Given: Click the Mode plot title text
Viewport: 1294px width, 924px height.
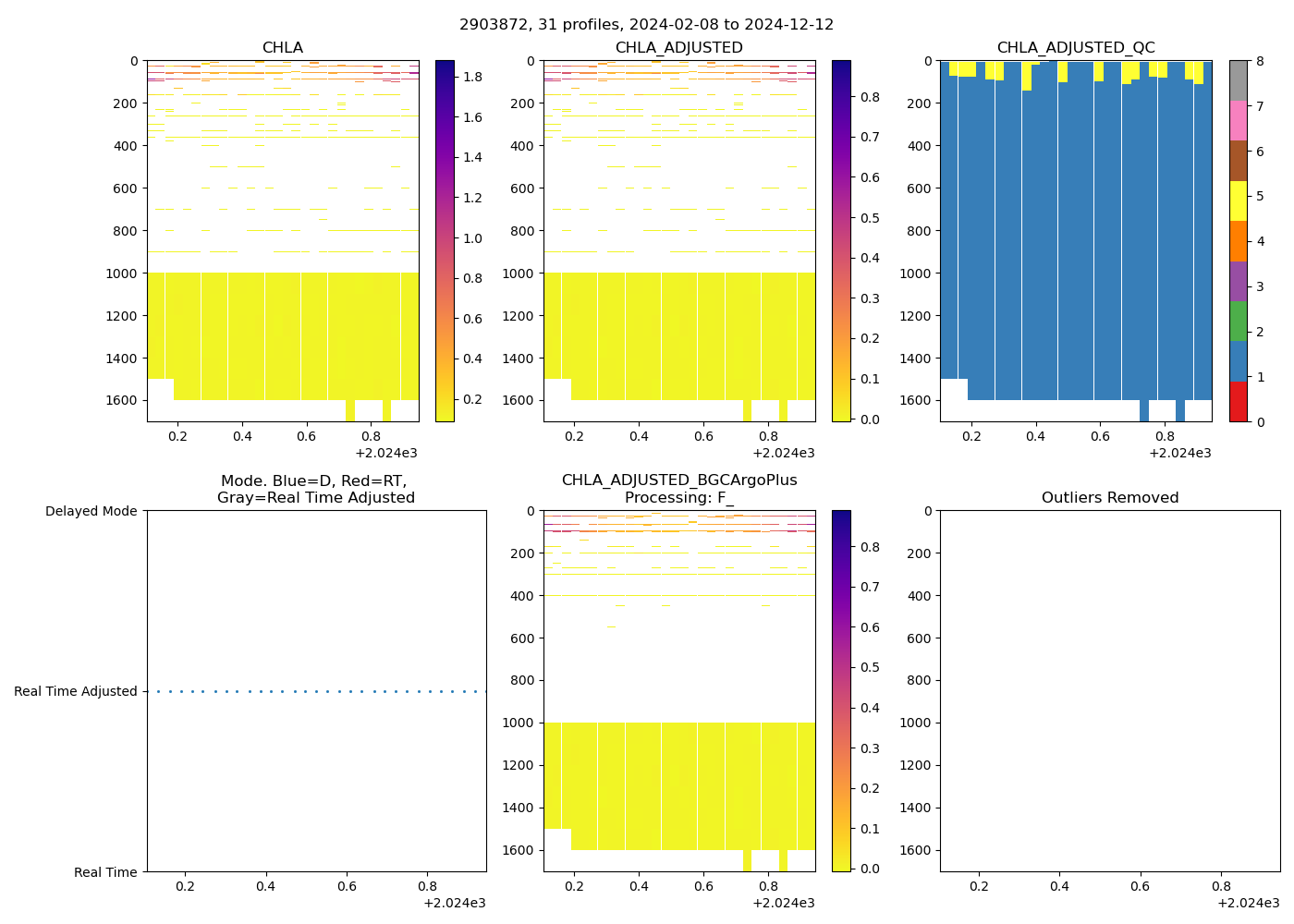Looking at the screenshot, I should click(315, 490).
